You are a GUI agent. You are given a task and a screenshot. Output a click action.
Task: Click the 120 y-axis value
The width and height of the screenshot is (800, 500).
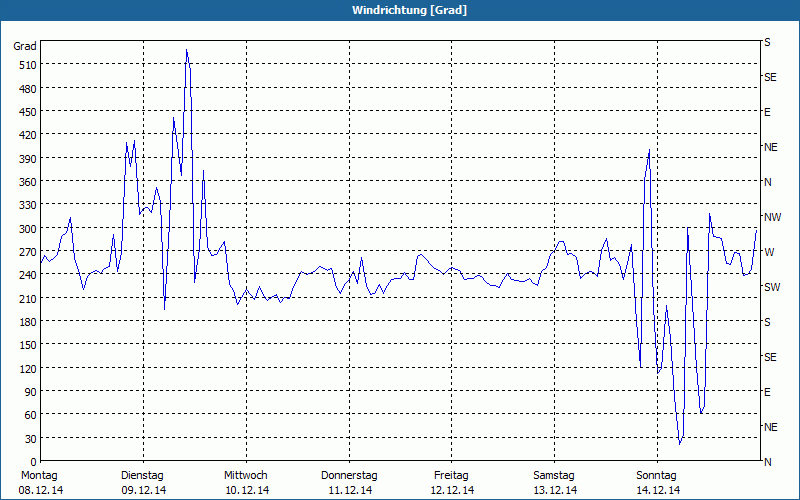pos(28,368)
